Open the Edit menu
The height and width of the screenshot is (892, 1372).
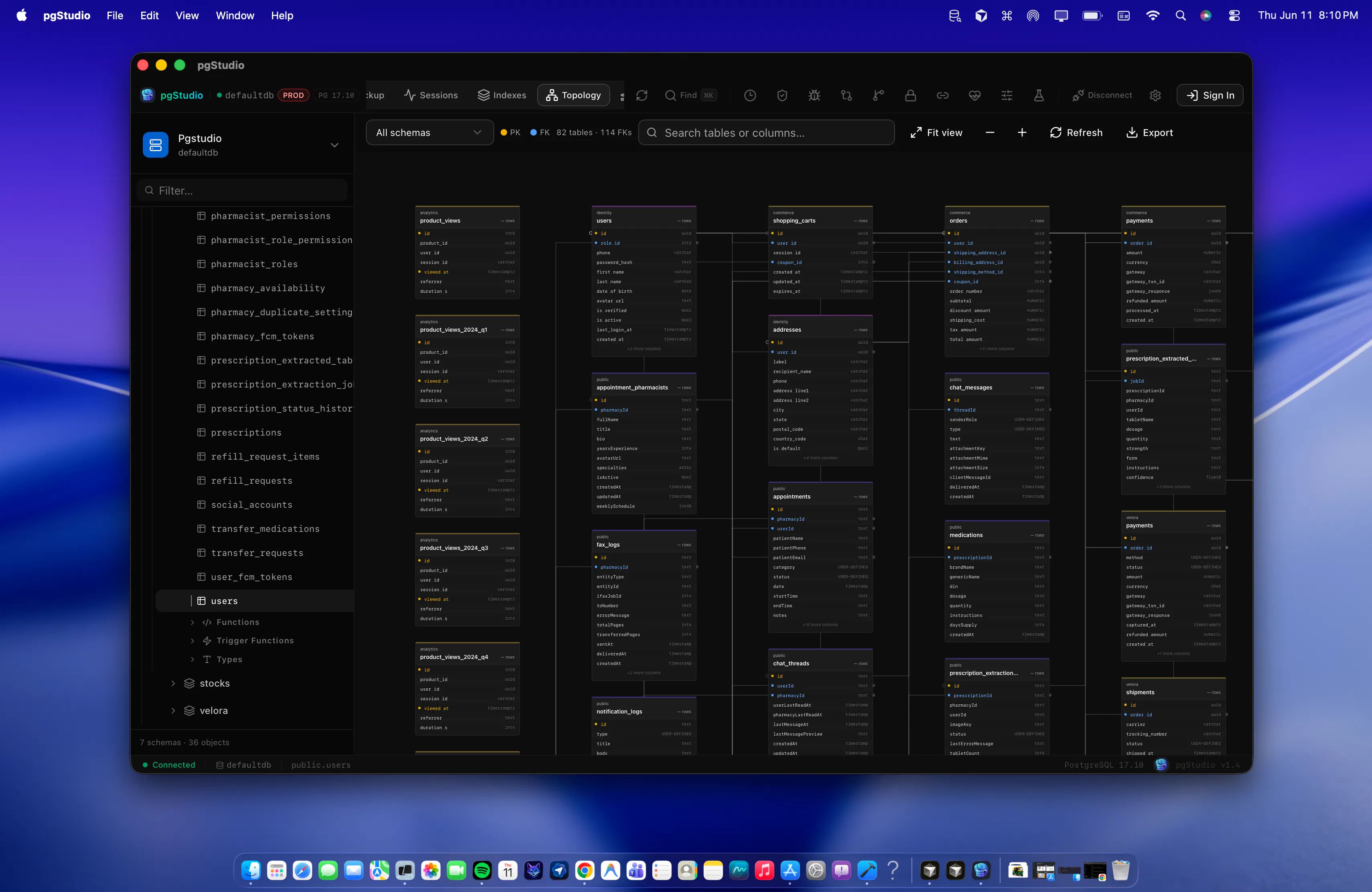point(149,16)
